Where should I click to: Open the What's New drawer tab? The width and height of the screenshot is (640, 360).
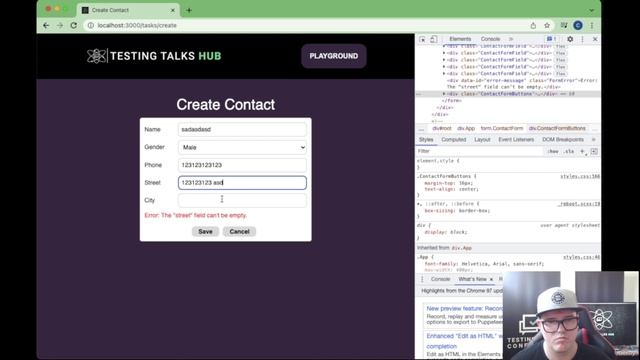[x=472, y=279]
